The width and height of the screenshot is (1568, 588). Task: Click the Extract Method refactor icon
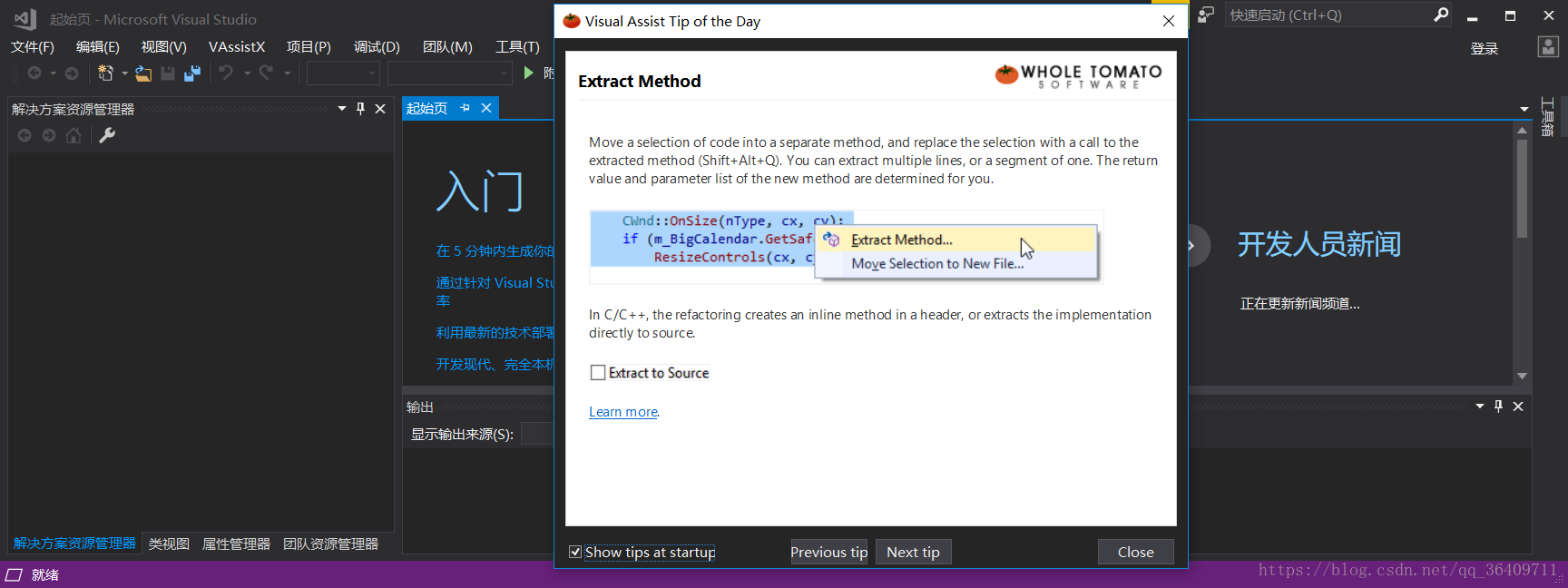[831, 240]
